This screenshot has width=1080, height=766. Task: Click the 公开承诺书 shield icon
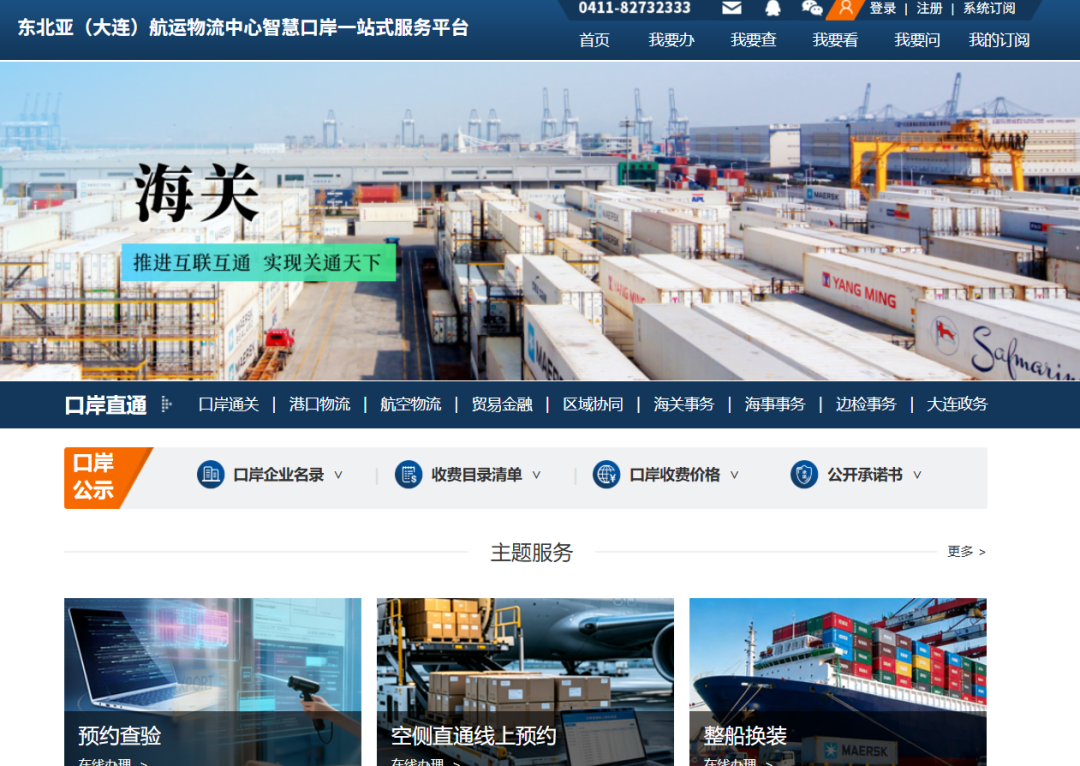pos(804,475)
